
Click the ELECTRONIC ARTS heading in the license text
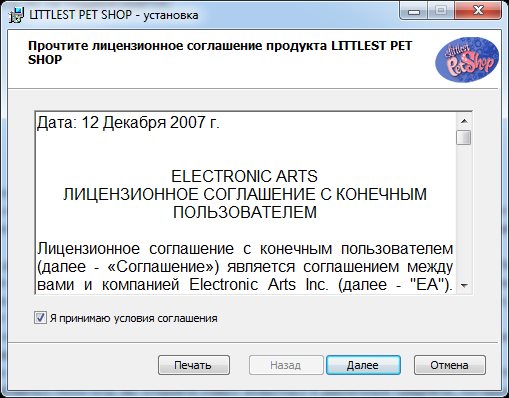pos(244,176)
